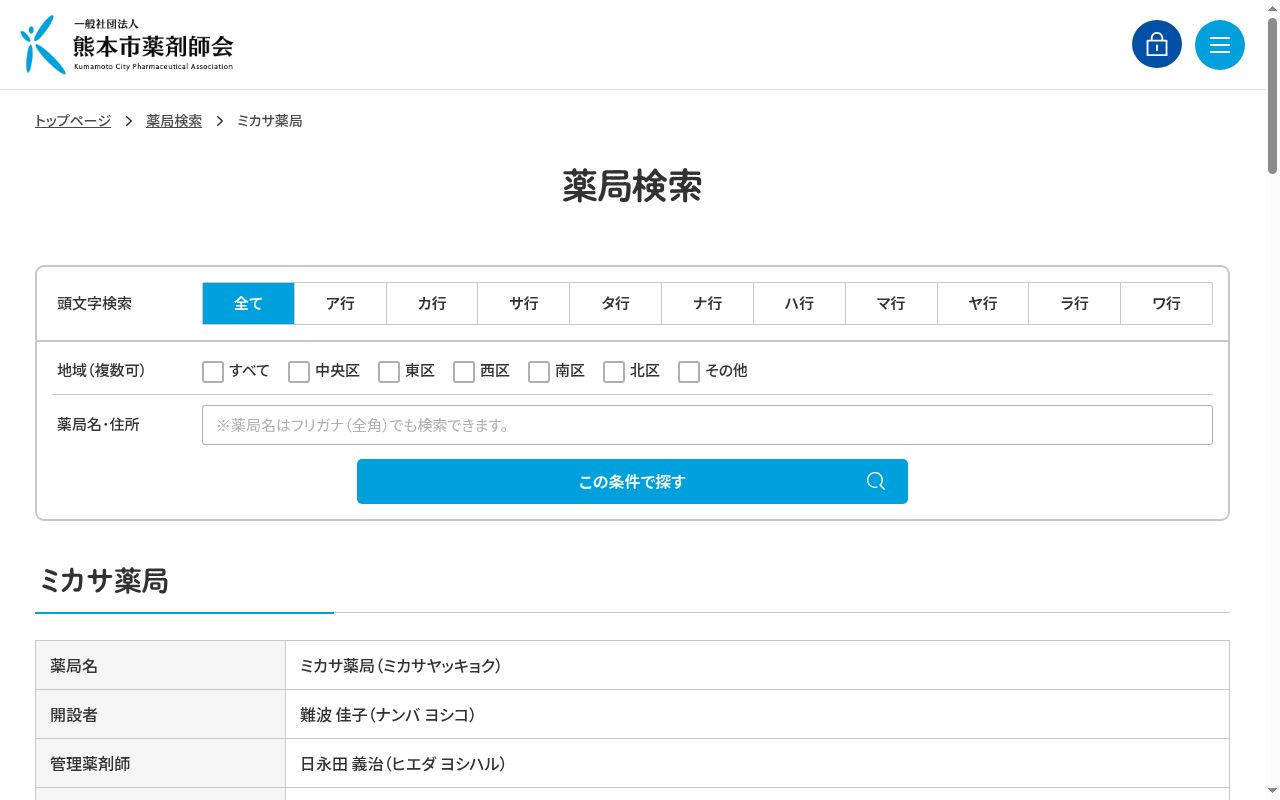Open the hamburger menu
This screenshot has height=800, width=1280.
1220,44
